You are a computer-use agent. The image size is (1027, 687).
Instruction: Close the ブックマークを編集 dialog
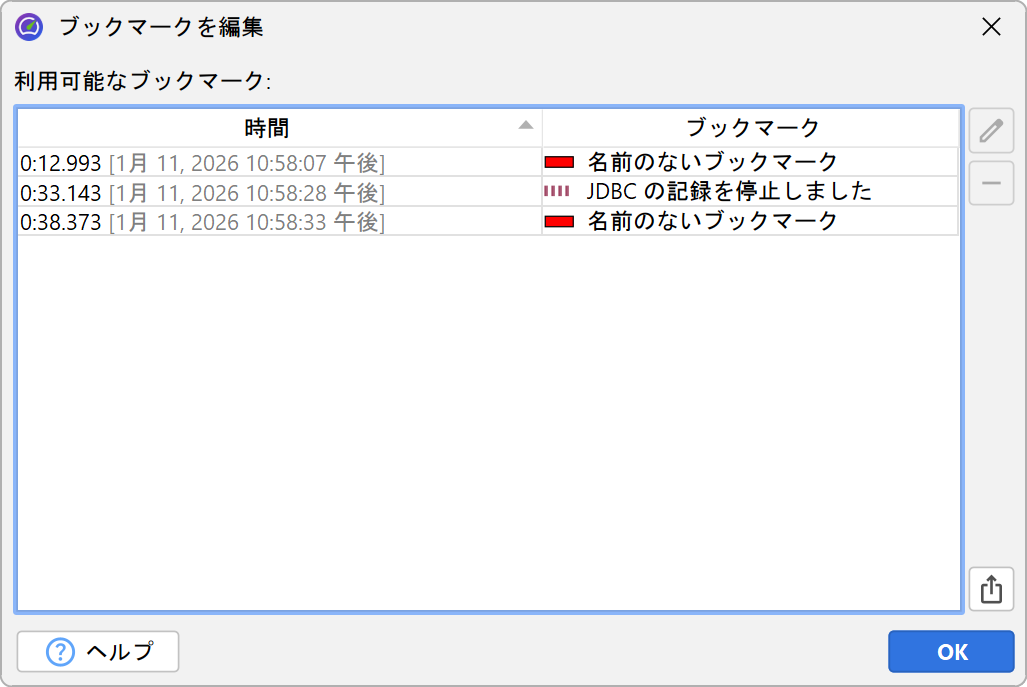pos(991,27)
